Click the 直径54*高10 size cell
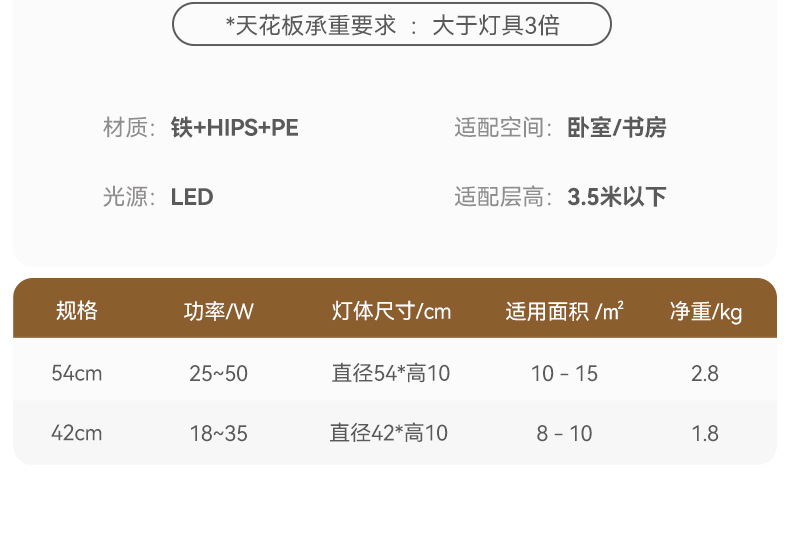 point(391,374)
